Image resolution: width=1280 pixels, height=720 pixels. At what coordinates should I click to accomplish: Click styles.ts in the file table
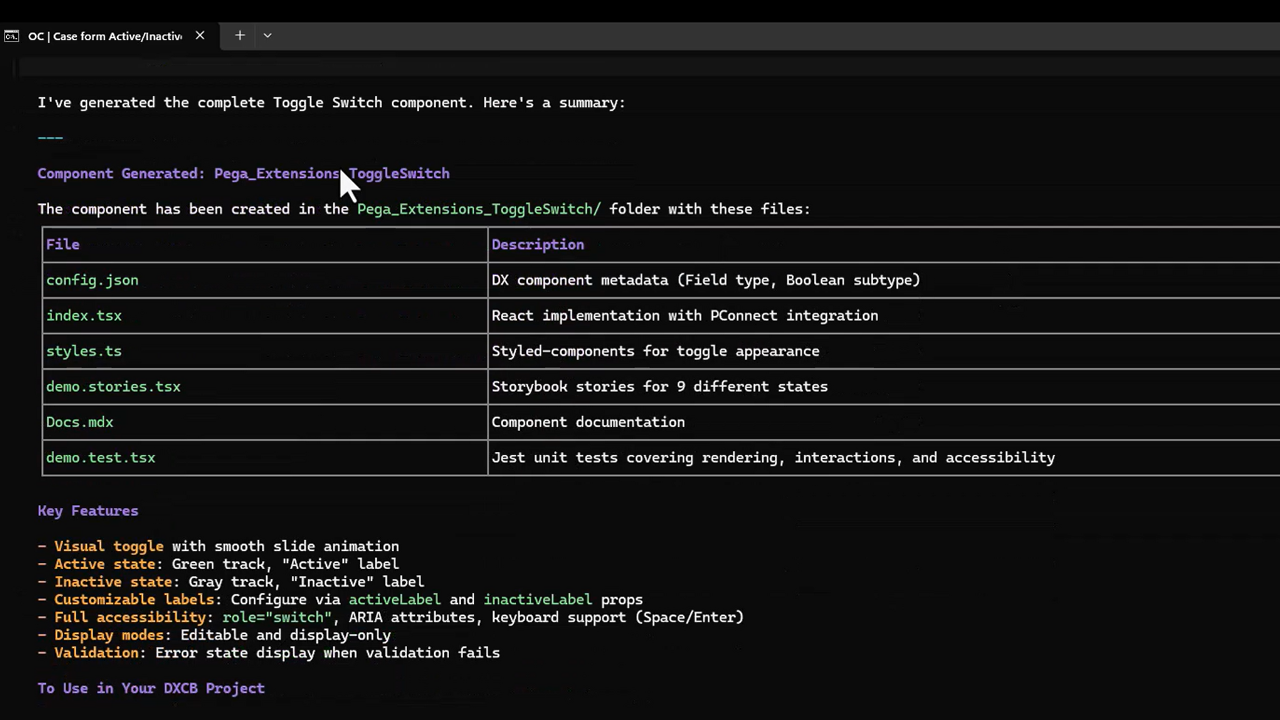(x=84, y=351)
